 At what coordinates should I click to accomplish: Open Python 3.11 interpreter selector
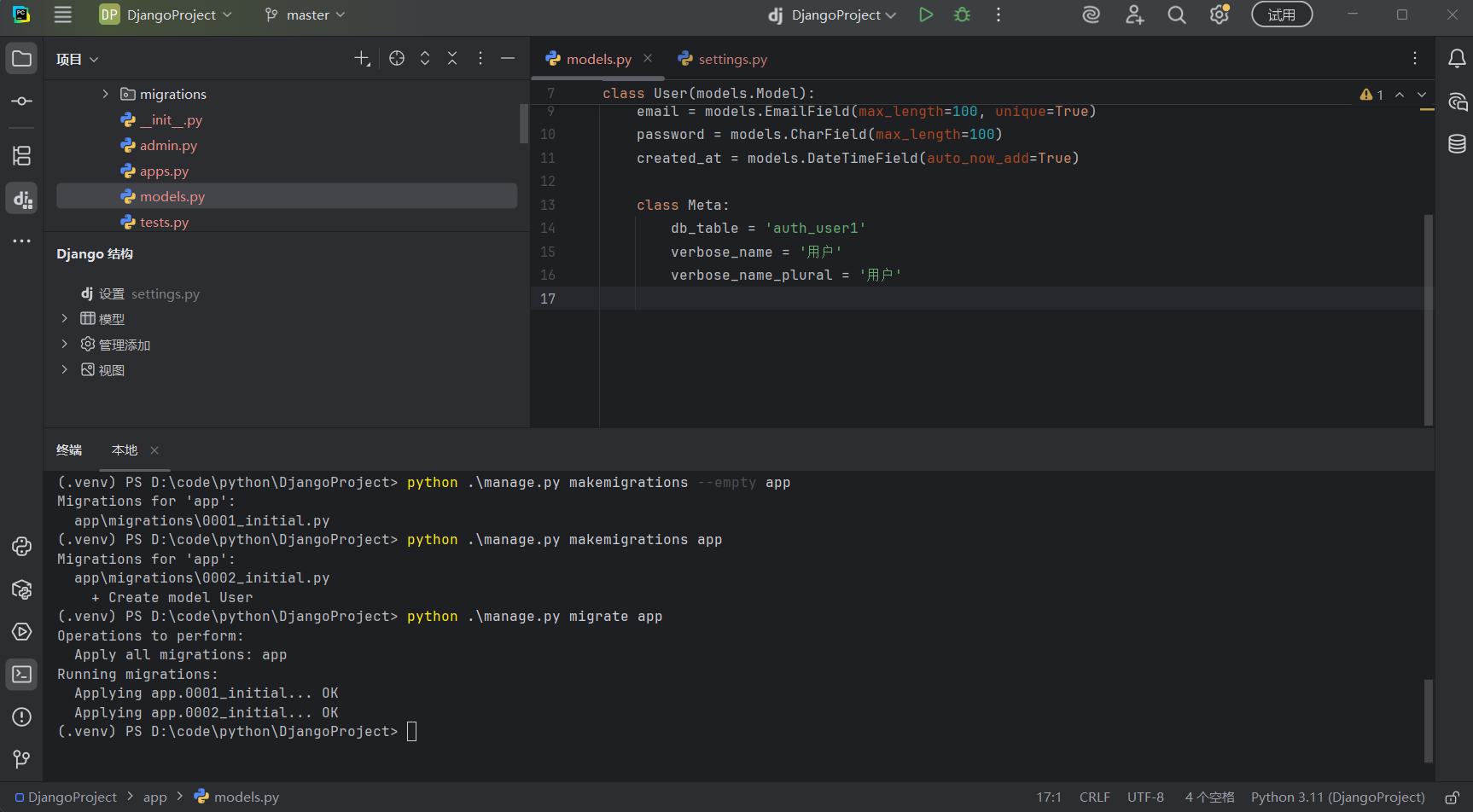pyautogui.click(x=1337, y=797)
